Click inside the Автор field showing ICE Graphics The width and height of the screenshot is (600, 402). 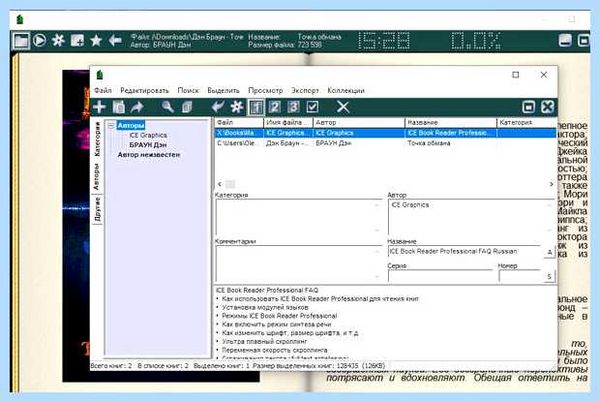pos(471,217)
